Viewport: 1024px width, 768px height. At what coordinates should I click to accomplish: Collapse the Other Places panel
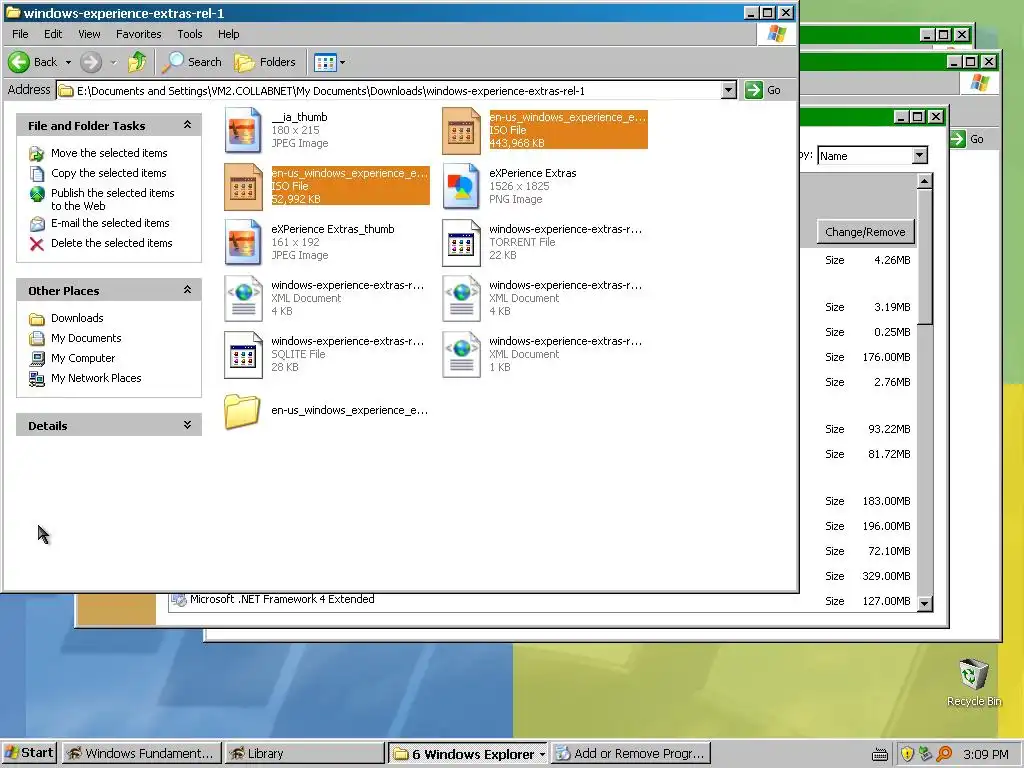[x=187, y=290]
